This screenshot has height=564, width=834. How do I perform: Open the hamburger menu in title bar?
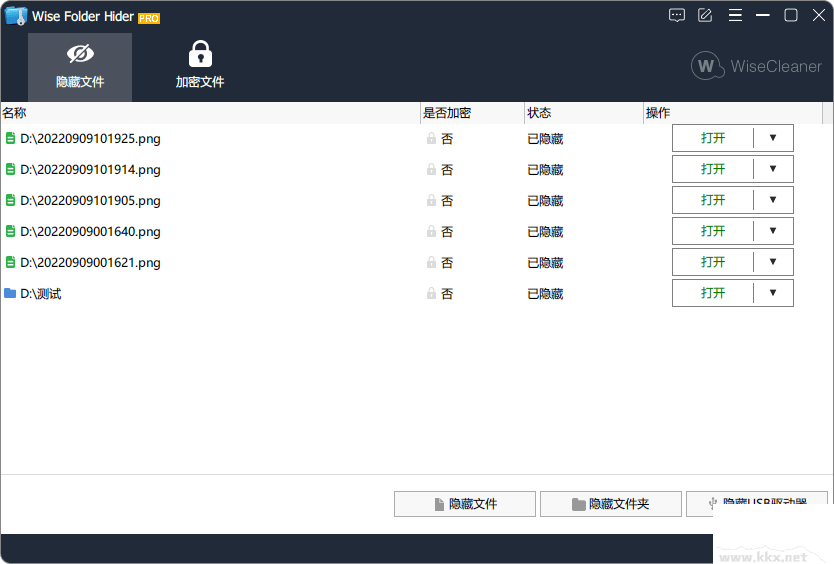coord(735,15)
